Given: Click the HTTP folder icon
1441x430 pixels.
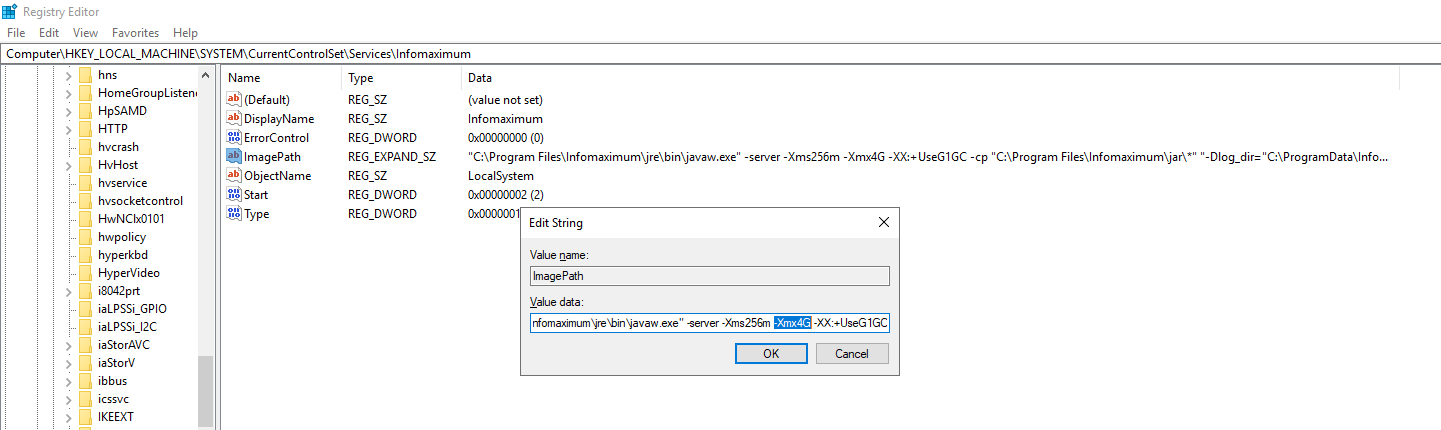Looking at the screenshot, I should click(x=86, y=129).
